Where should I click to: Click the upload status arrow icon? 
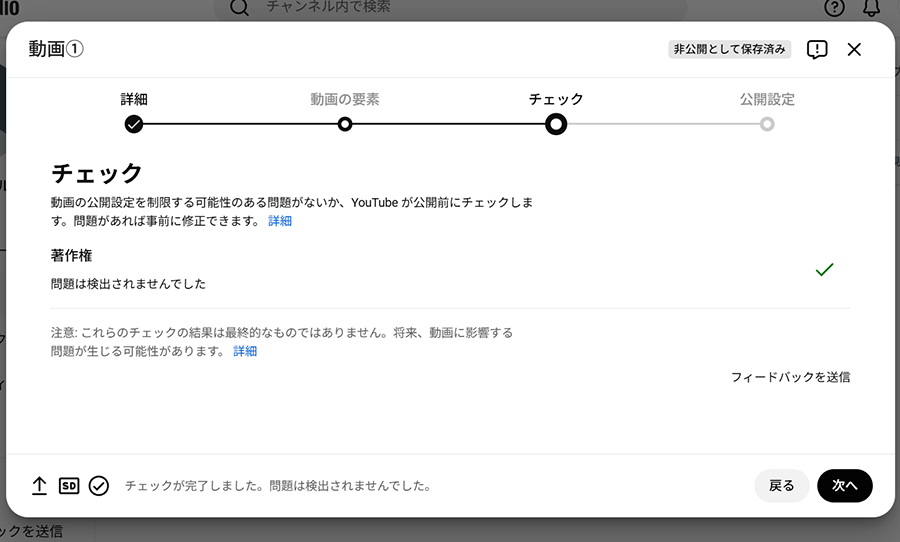point(39,486)
